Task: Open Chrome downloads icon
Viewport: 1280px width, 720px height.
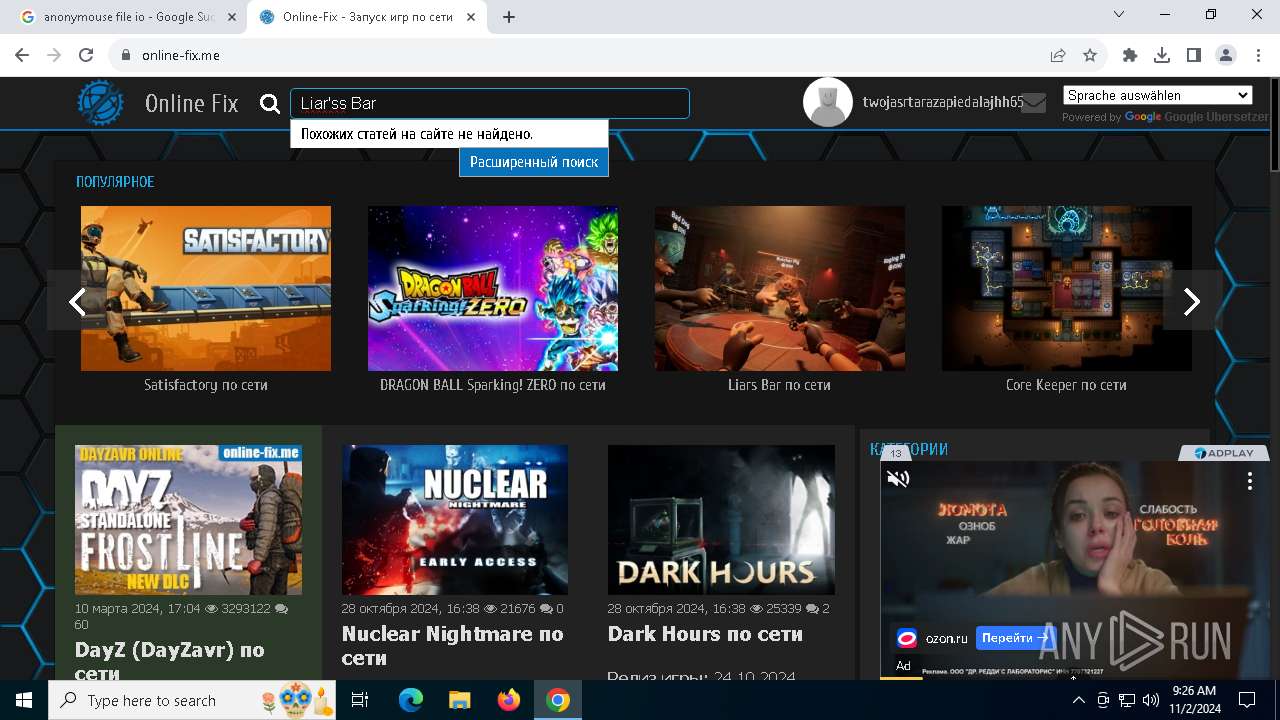Action: [x=1162, y=55]
